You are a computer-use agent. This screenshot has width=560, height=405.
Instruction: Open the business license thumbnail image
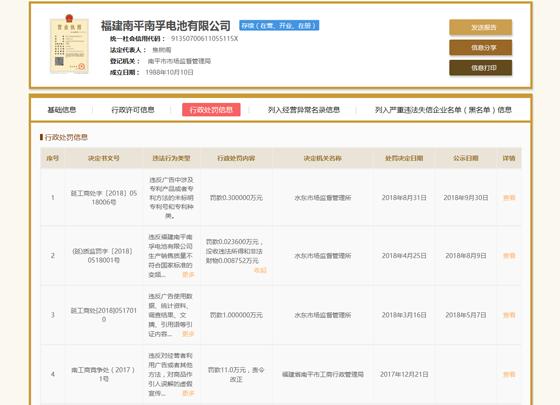pyautogui.click(x=69, y=44)
